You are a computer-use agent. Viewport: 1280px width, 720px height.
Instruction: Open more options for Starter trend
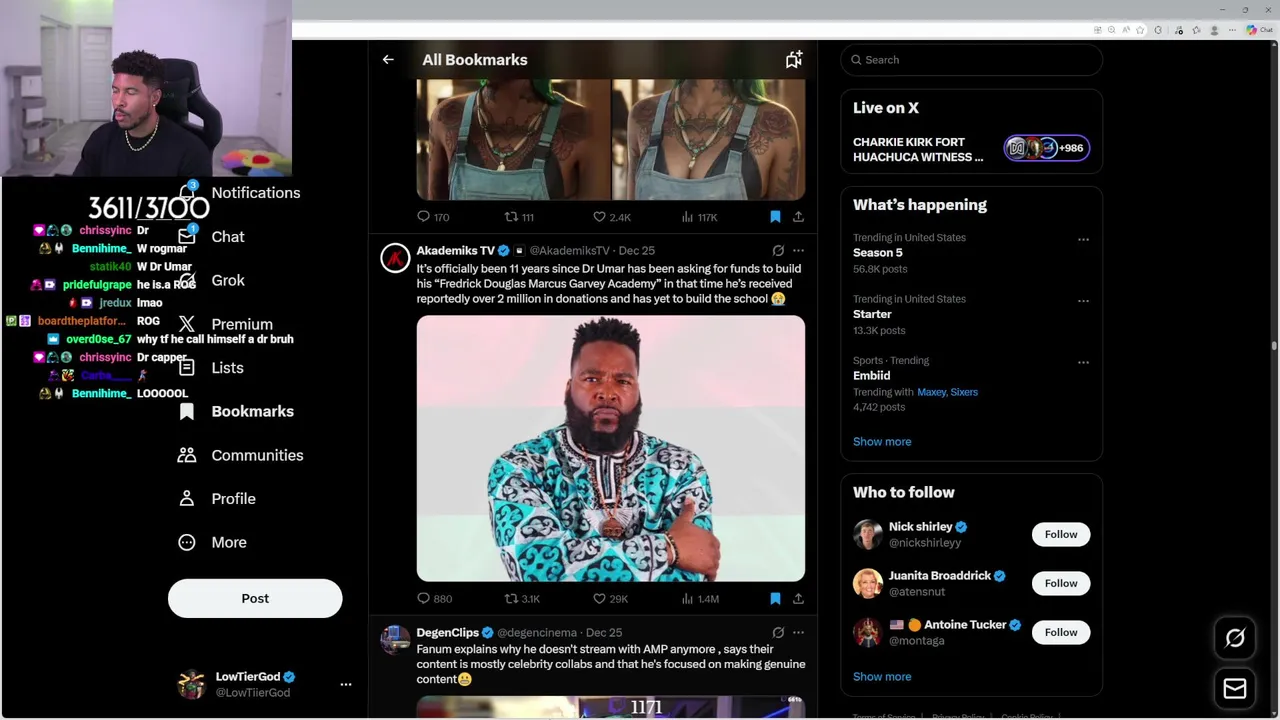(x=1083, y=301)
